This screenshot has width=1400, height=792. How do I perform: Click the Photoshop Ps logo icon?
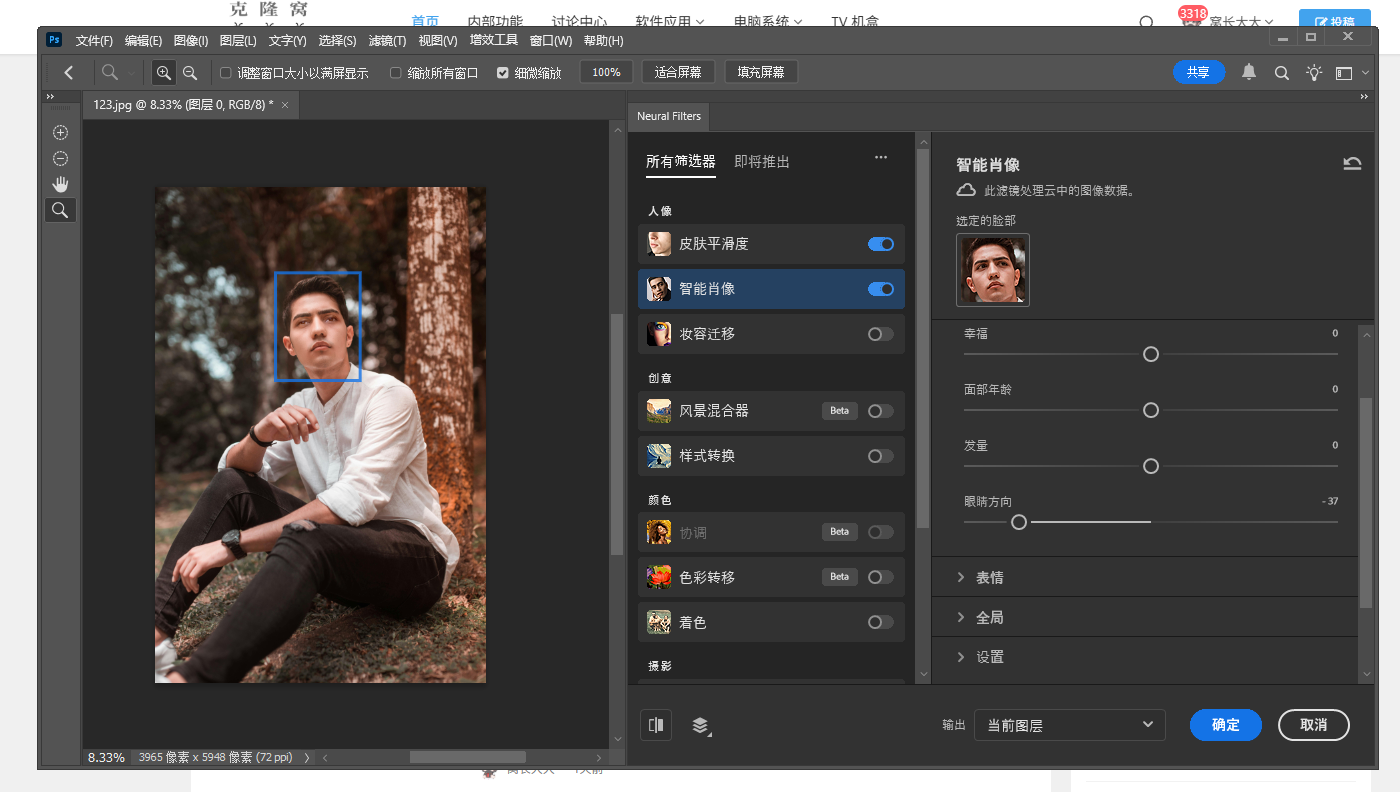pyautogui.click(x=54, y=40)
